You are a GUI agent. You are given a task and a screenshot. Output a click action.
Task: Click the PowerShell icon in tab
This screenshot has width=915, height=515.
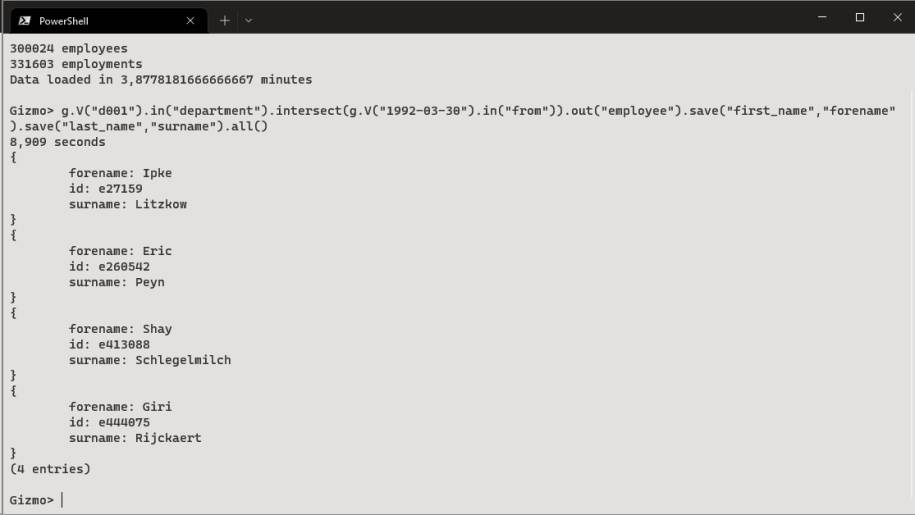[25, 21]
